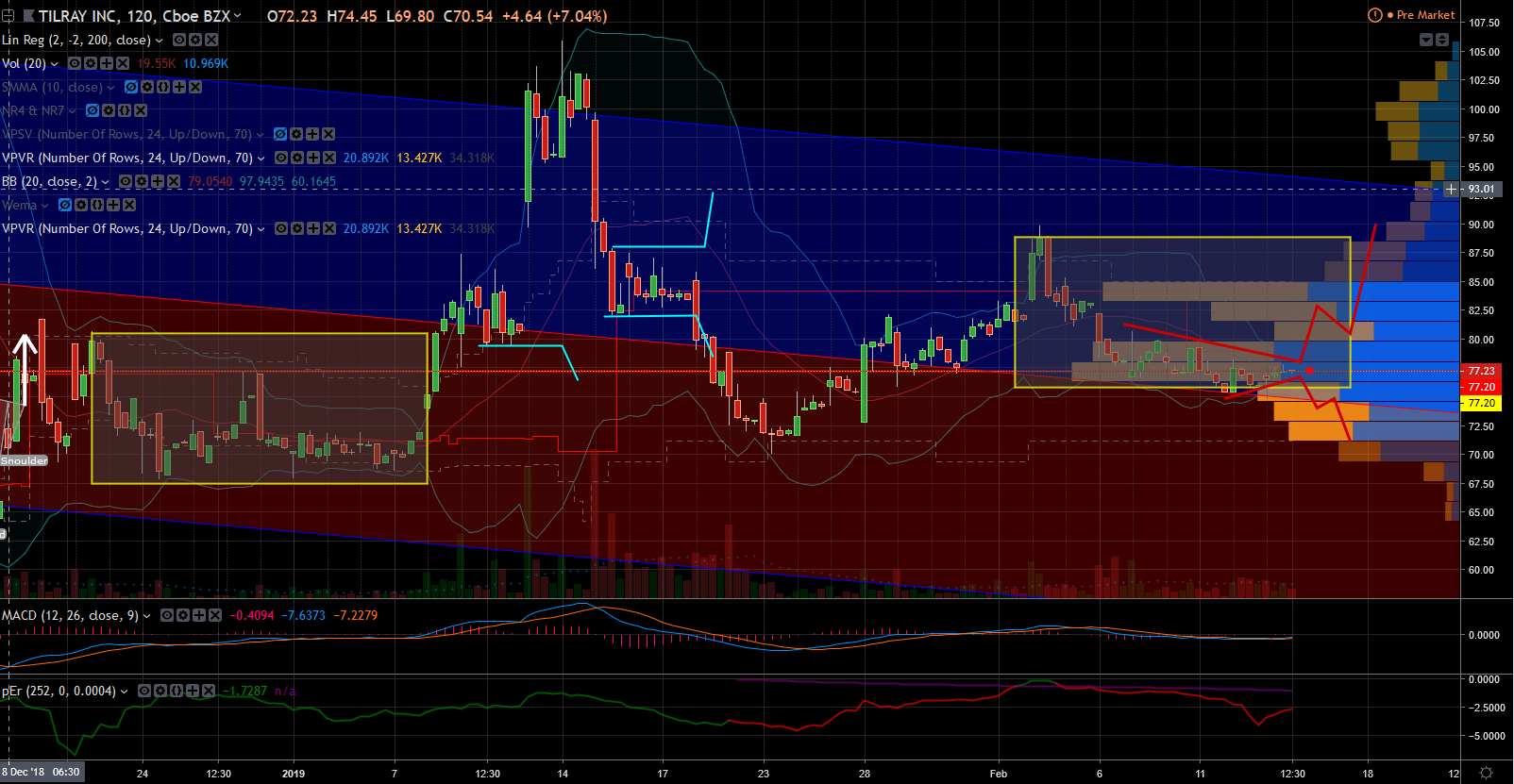Viewport: 1514px width, 784px height.
Task: Click the plus icon beside Vol (20)
Action: coord(107,63)
